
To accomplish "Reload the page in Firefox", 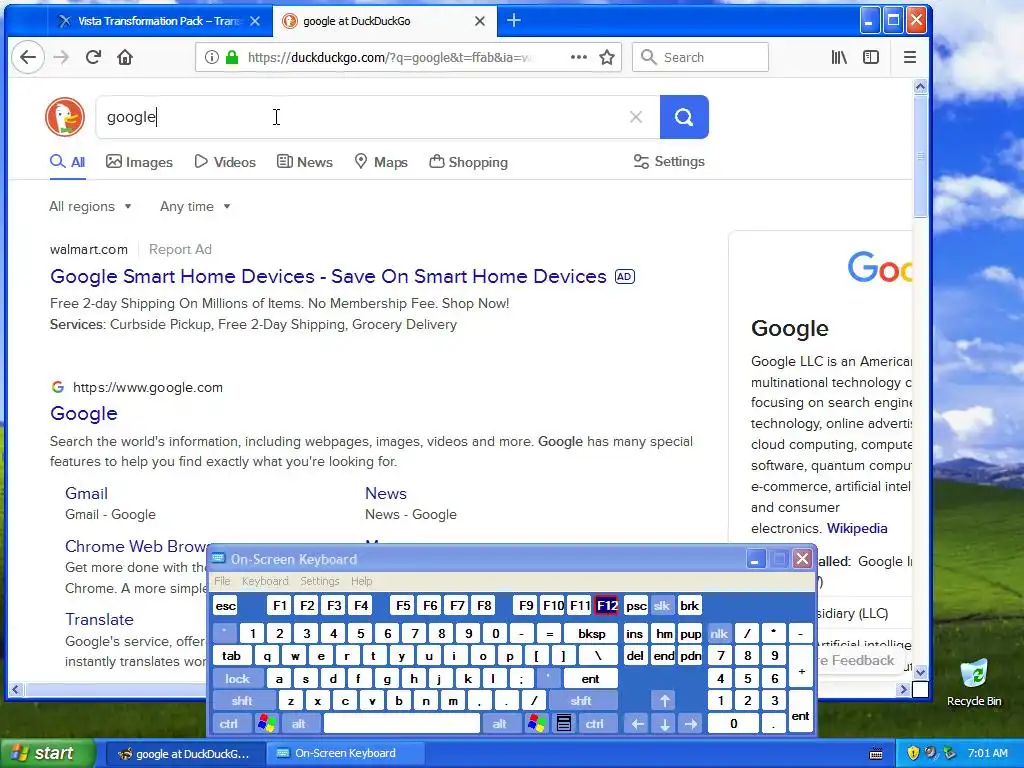I will click(x=93, y=57).
